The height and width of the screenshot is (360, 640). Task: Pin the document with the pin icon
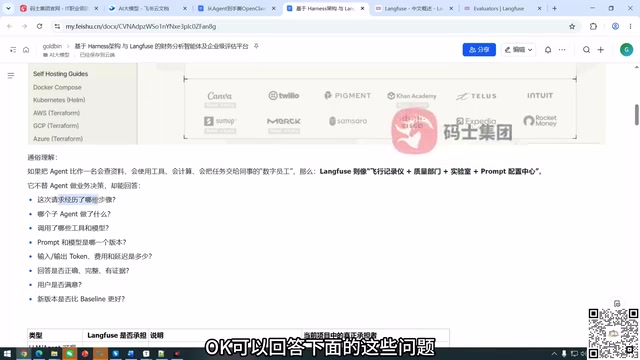(256, 46)
